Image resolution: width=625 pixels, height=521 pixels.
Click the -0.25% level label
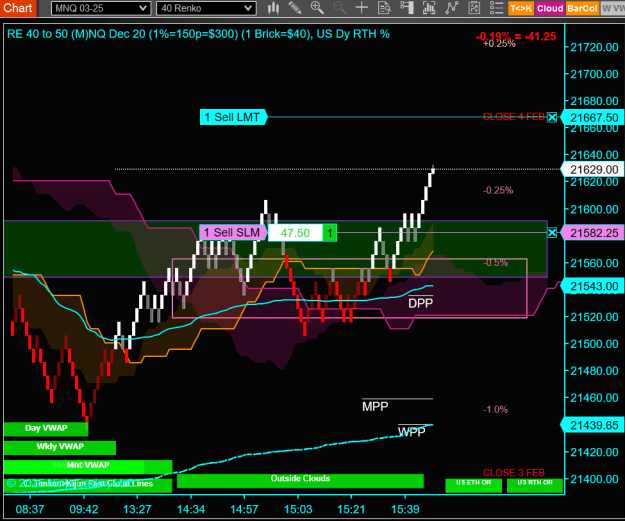click(498, 190)
